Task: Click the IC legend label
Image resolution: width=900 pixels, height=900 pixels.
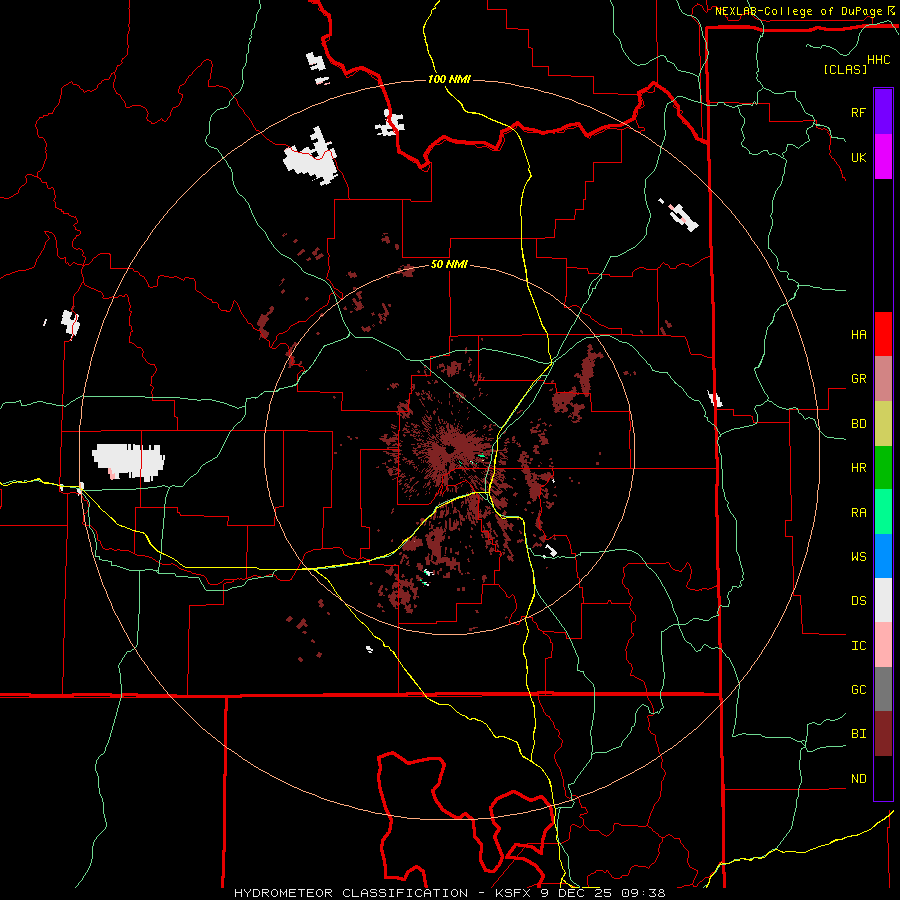Action: coord(858,646)
